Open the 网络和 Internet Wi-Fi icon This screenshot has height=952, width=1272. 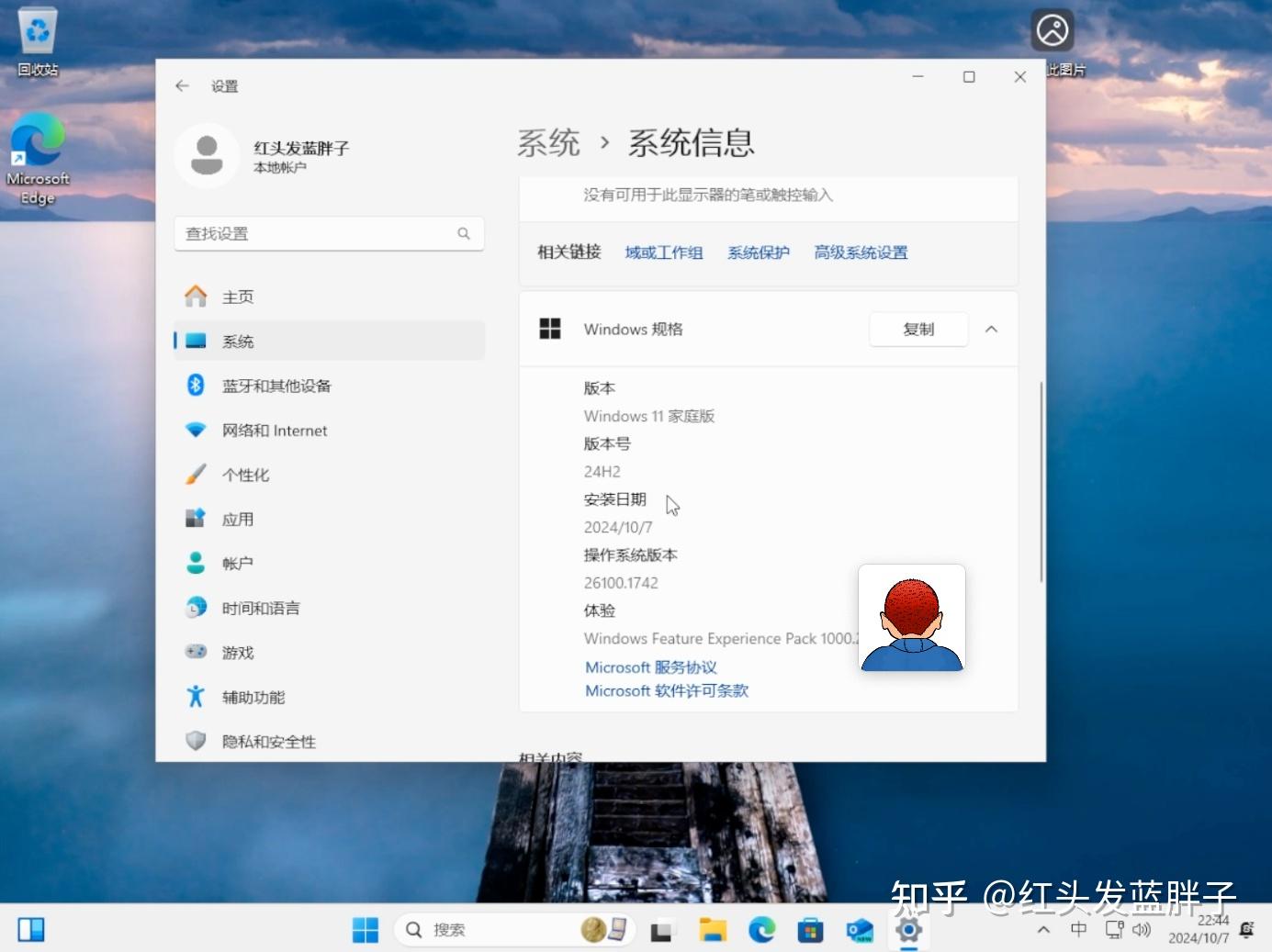(196, 430)
